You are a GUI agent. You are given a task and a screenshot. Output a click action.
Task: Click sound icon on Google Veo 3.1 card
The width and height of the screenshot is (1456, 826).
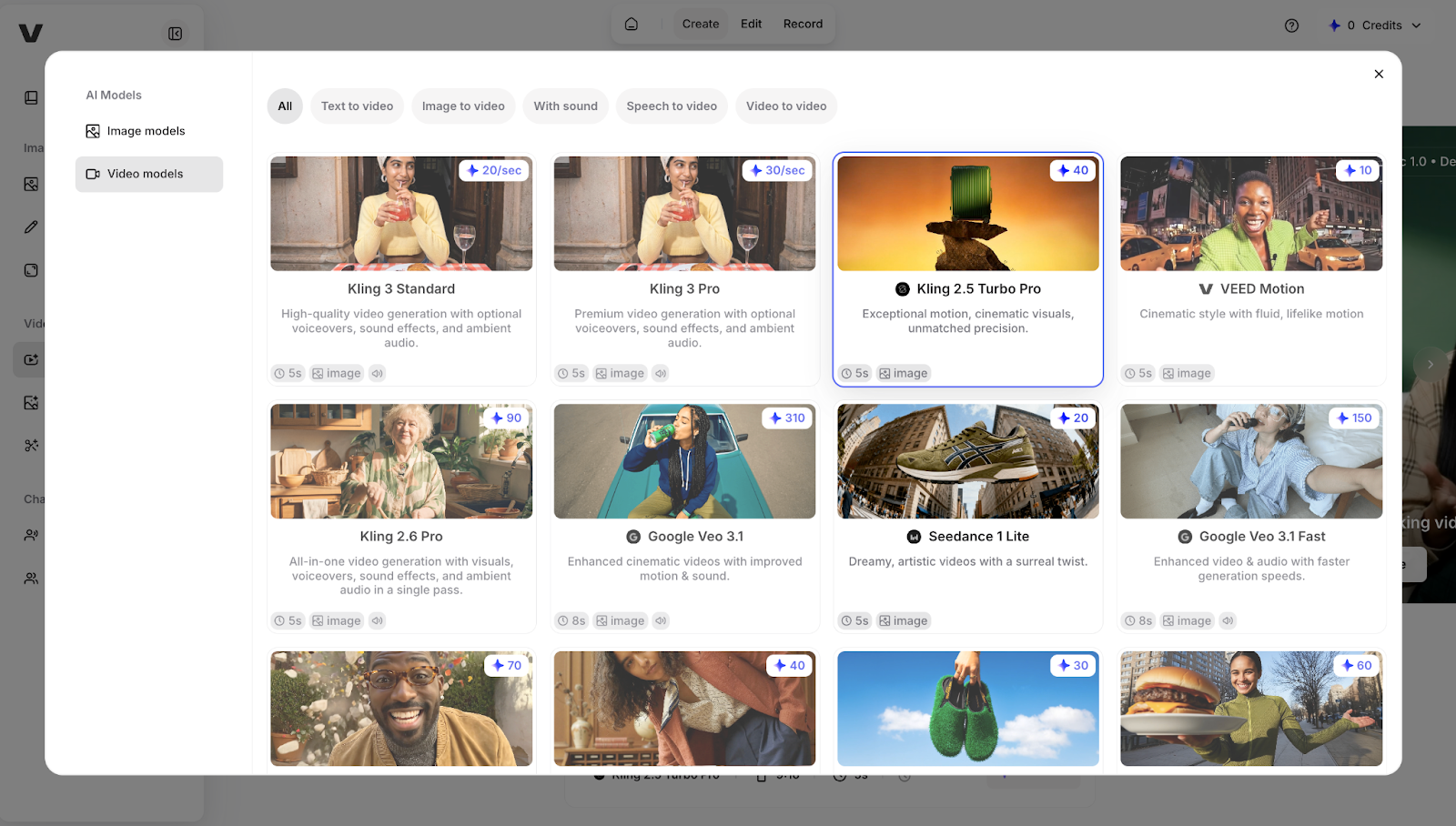point(661,620)
